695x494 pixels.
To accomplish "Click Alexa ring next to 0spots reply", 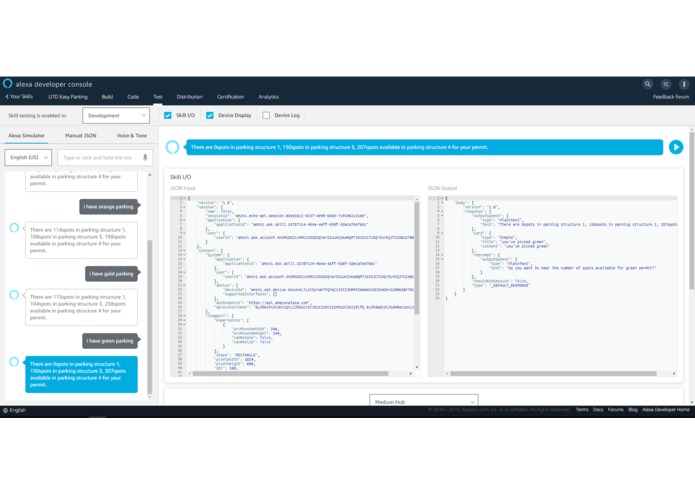I will click(14, 362).
